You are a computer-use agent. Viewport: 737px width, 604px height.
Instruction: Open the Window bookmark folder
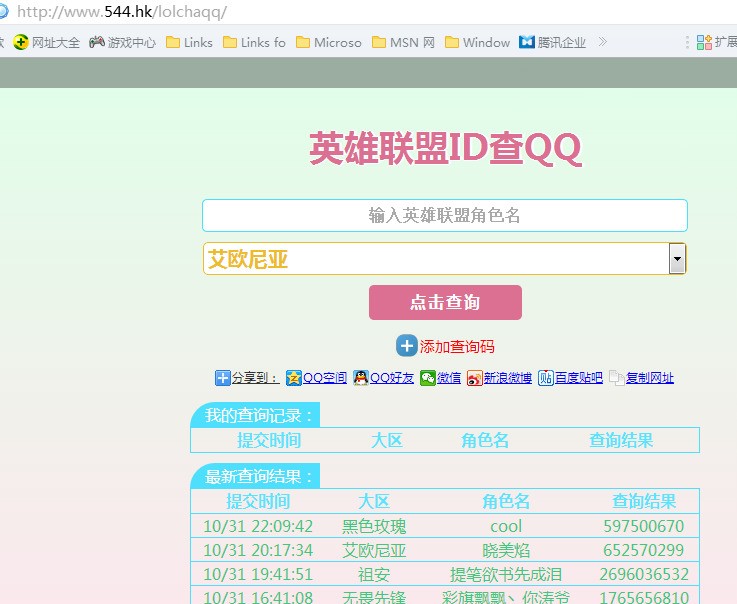[477, 42]
